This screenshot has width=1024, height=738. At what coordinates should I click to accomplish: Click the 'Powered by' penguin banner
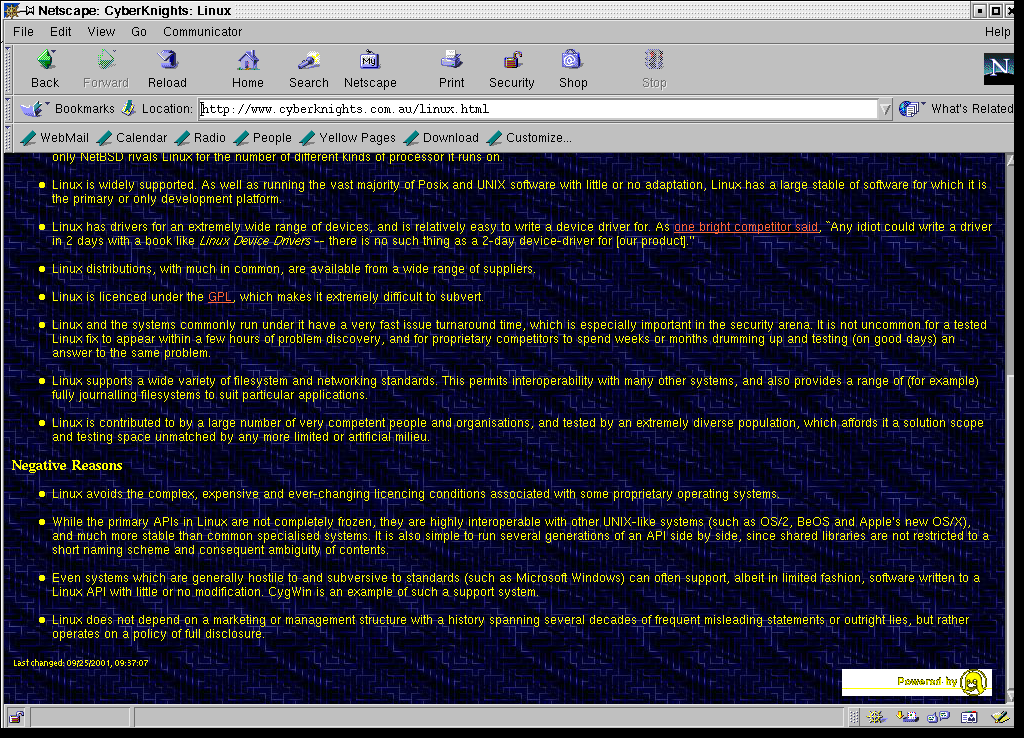click(917, 682)
